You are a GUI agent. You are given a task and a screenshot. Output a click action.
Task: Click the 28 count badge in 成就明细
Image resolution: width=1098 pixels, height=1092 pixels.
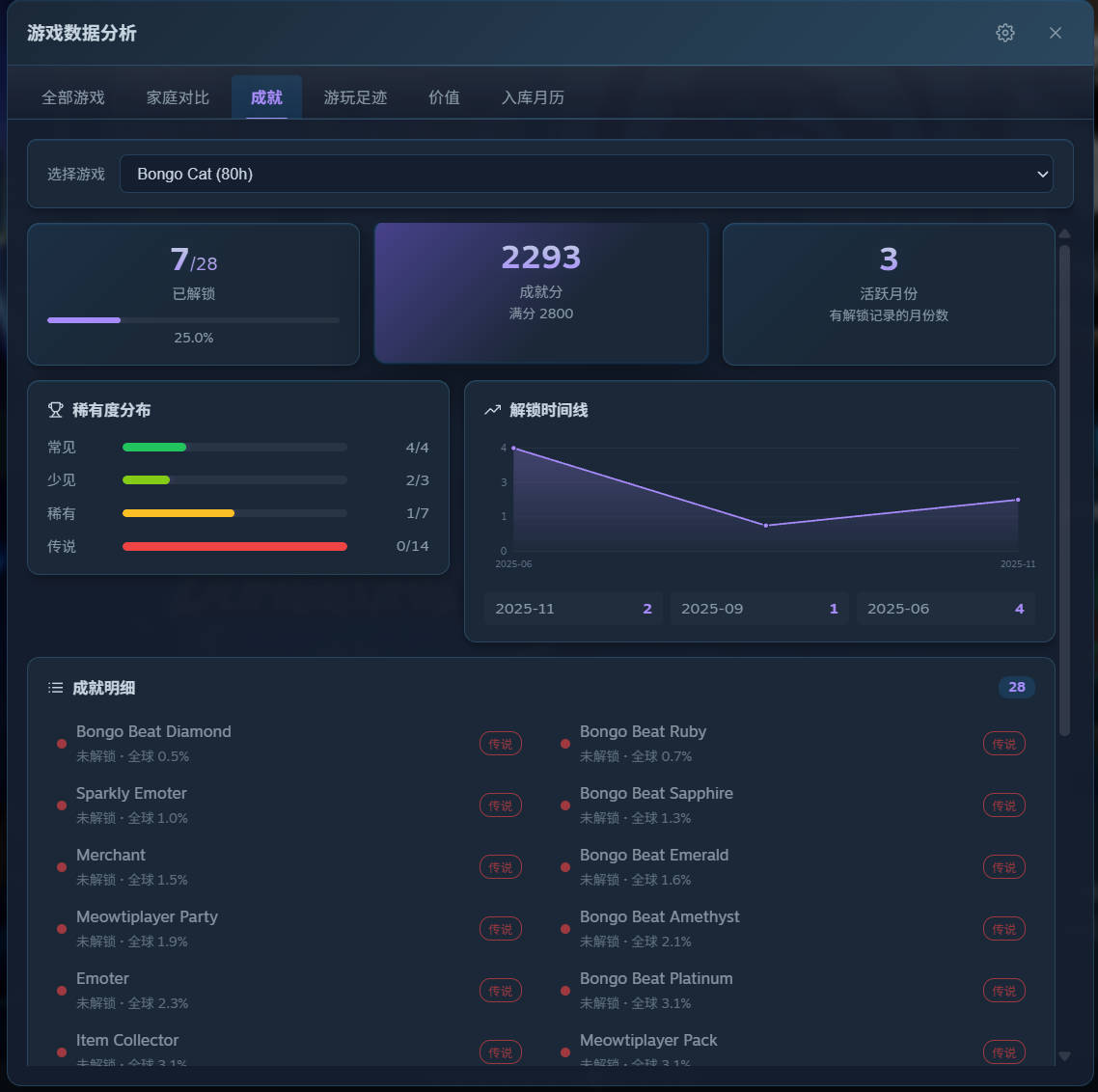(x=1017, y=688)
